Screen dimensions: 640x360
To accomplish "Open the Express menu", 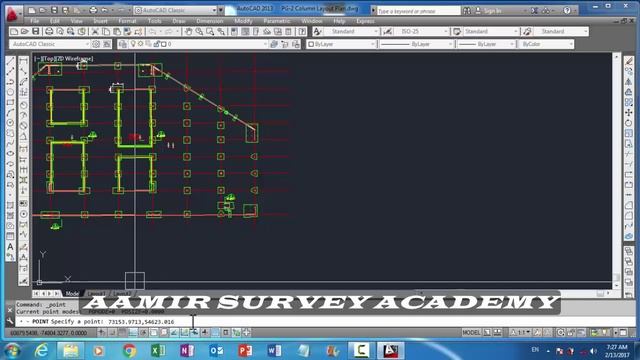I will point(365,21).
